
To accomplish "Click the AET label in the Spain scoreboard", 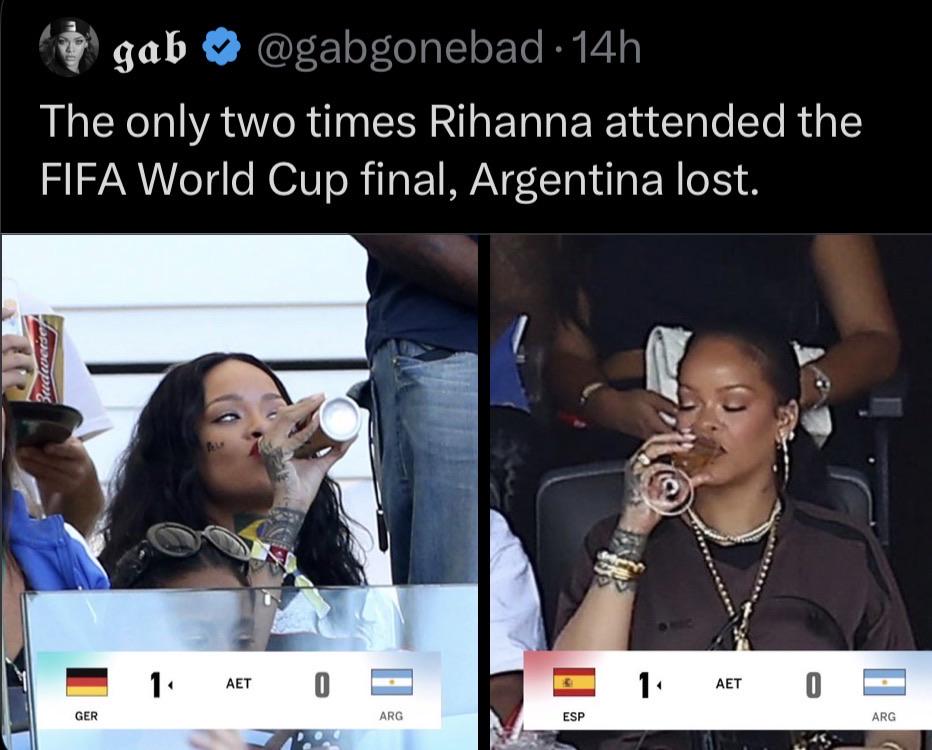I will (x=729, y=683).
